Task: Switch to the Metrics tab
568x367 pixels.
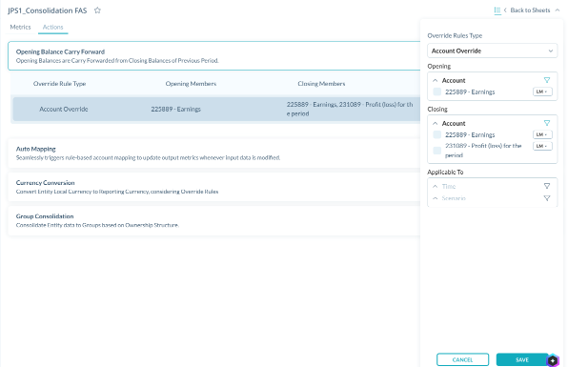Action: (x=20, y=27)
